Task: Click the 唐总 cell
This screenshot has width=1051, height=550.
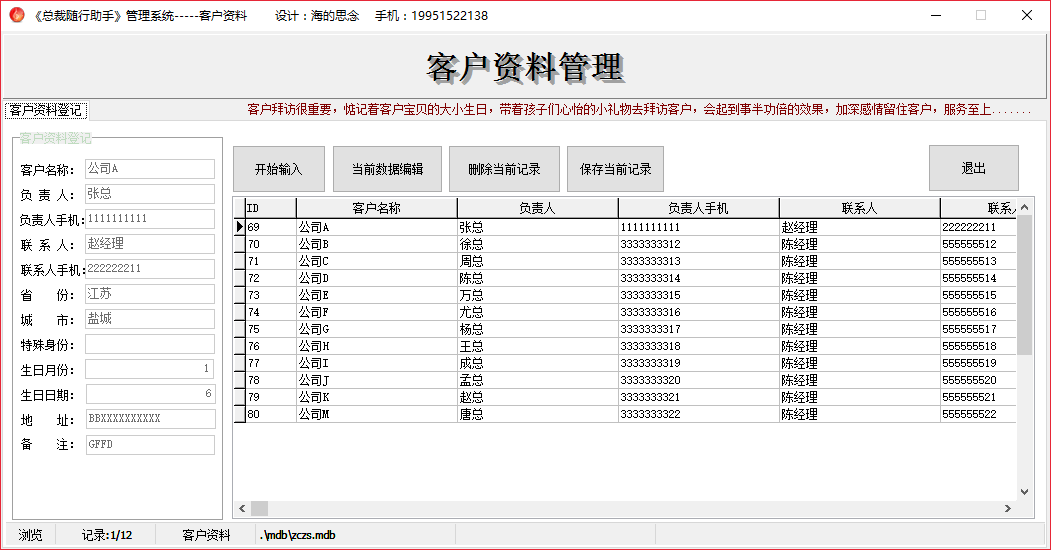Action: 538,414
